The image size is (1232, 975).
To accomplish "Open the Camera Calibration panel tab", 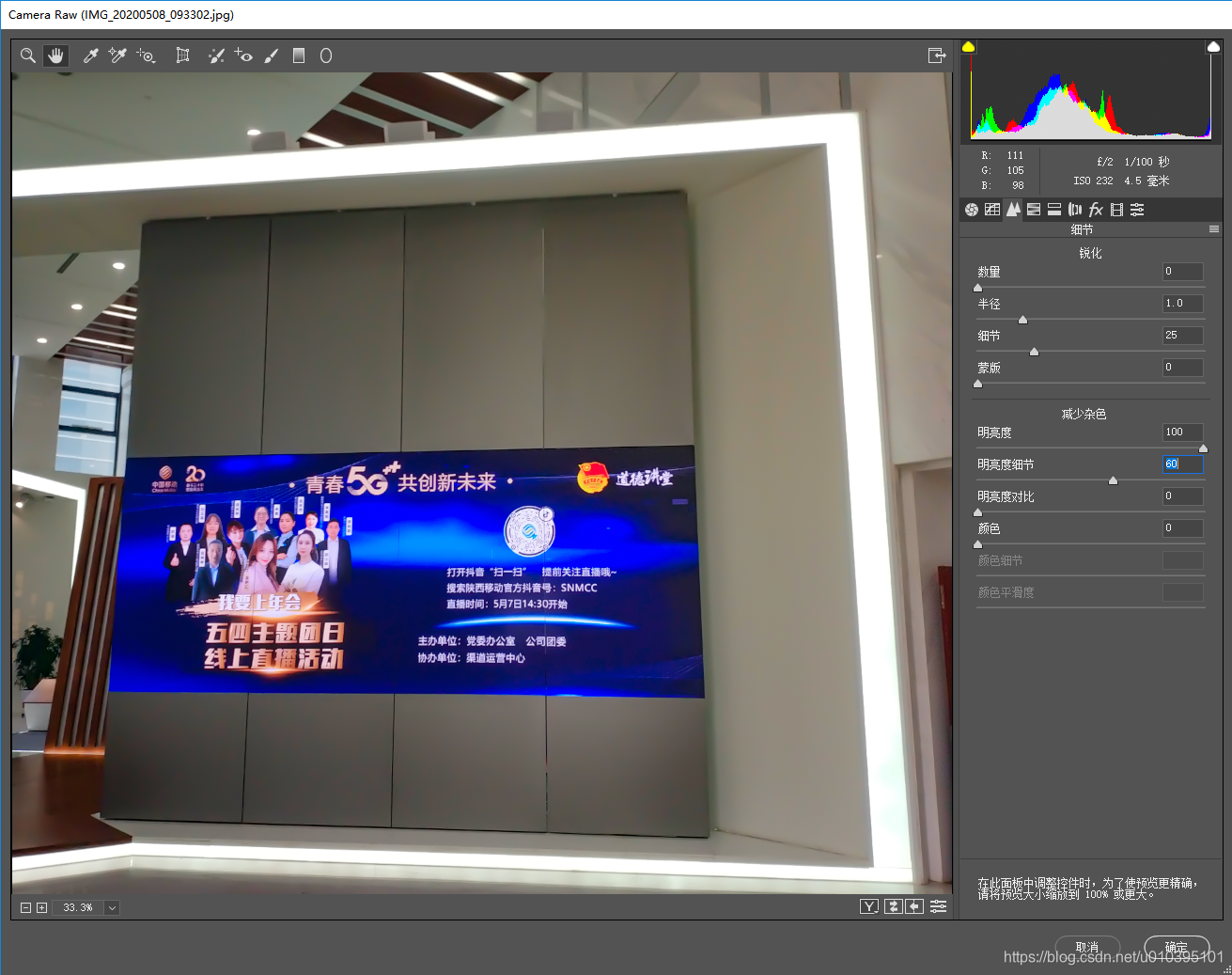I will tap(1116, 210).
